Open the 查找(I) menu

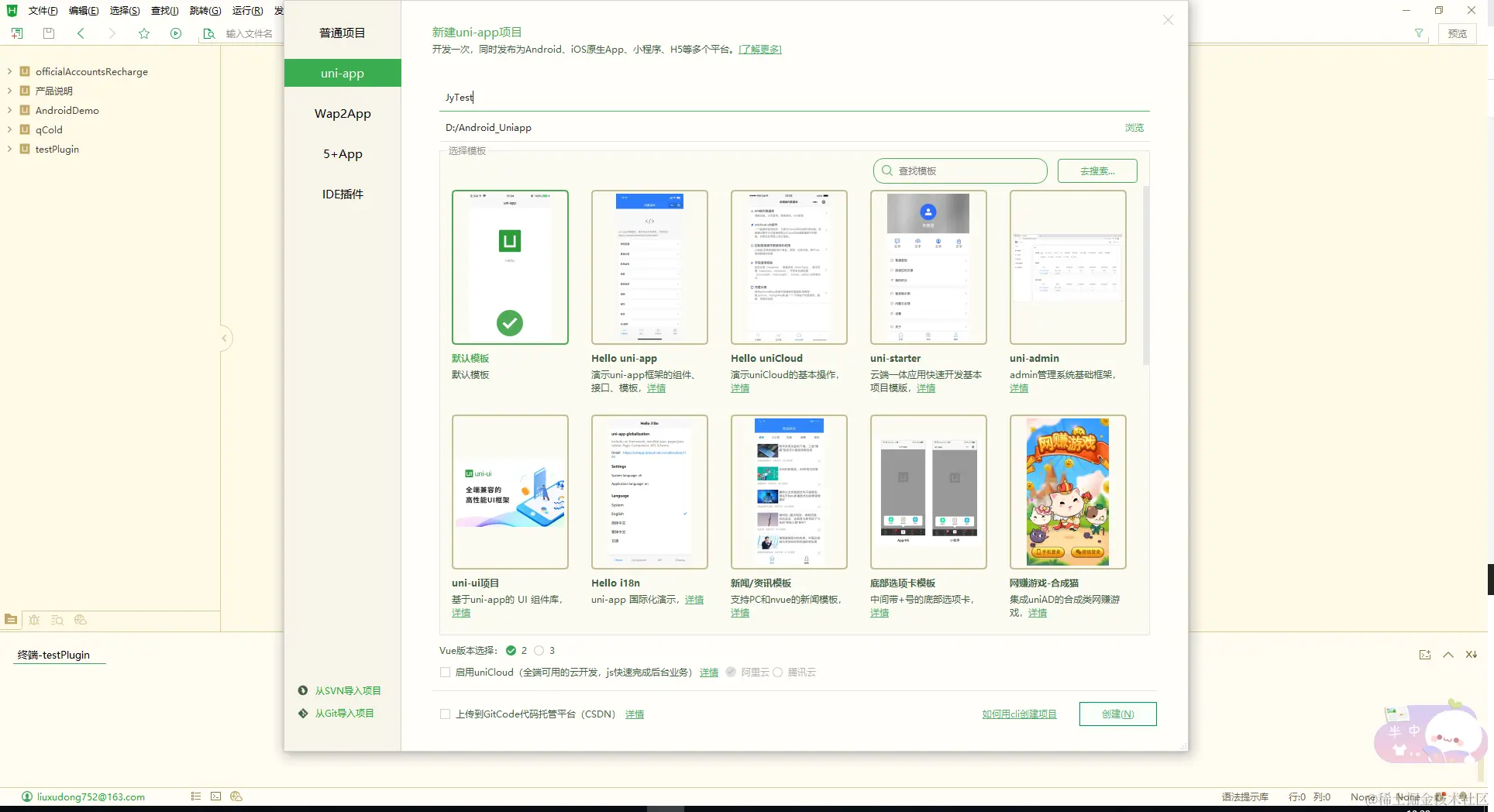point(164,10)
